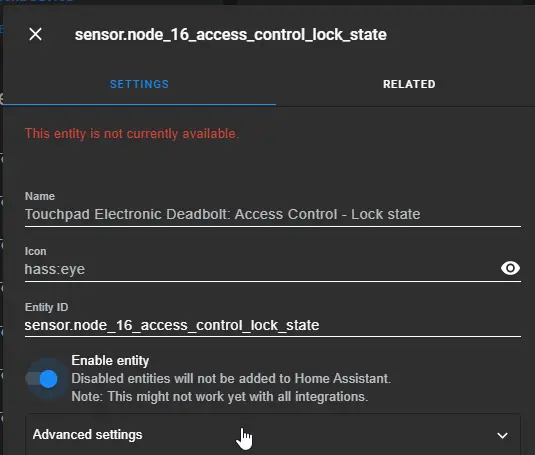Screen dimensions: 535x455
Task: Toggle the Enable entity switch
Action: click(x=43, y=379)
